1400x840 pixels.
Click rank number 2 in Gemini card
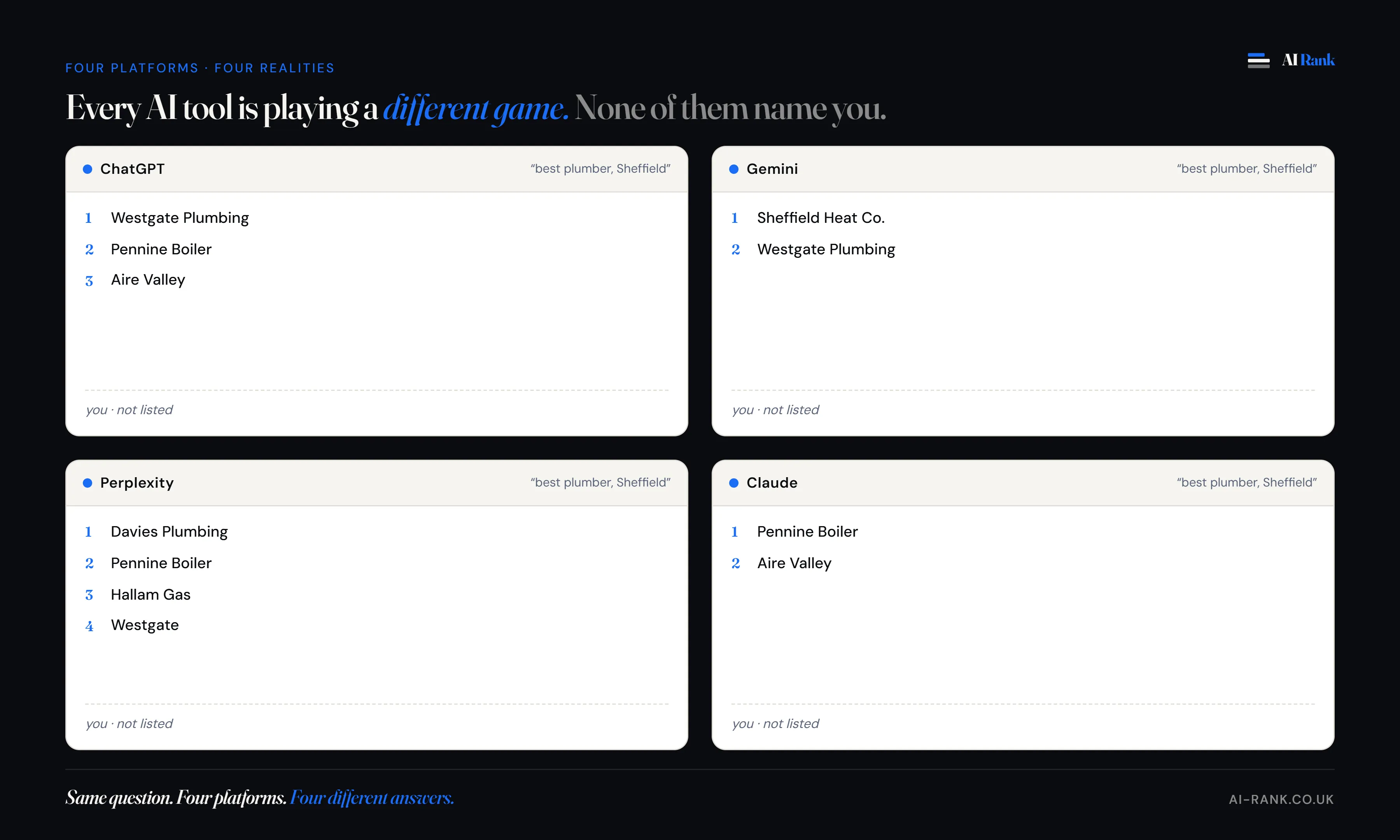pyautogui.click(x=736, y=250)
